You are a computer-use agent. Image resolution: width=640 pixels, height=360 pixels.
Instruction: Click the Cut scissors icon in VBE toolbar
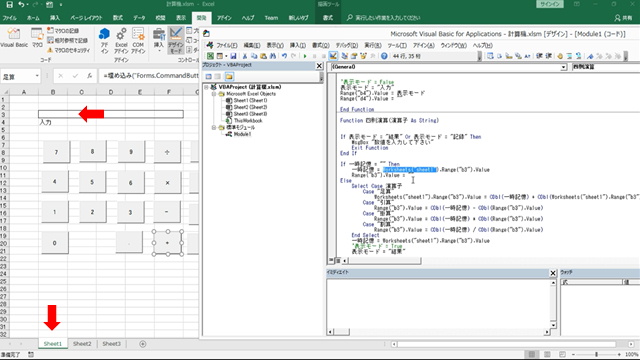click(245, 56)
